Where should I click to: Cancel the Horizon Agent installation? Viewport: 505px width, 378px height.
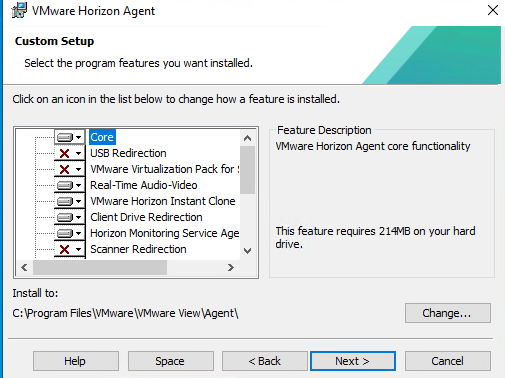[448, 361]
